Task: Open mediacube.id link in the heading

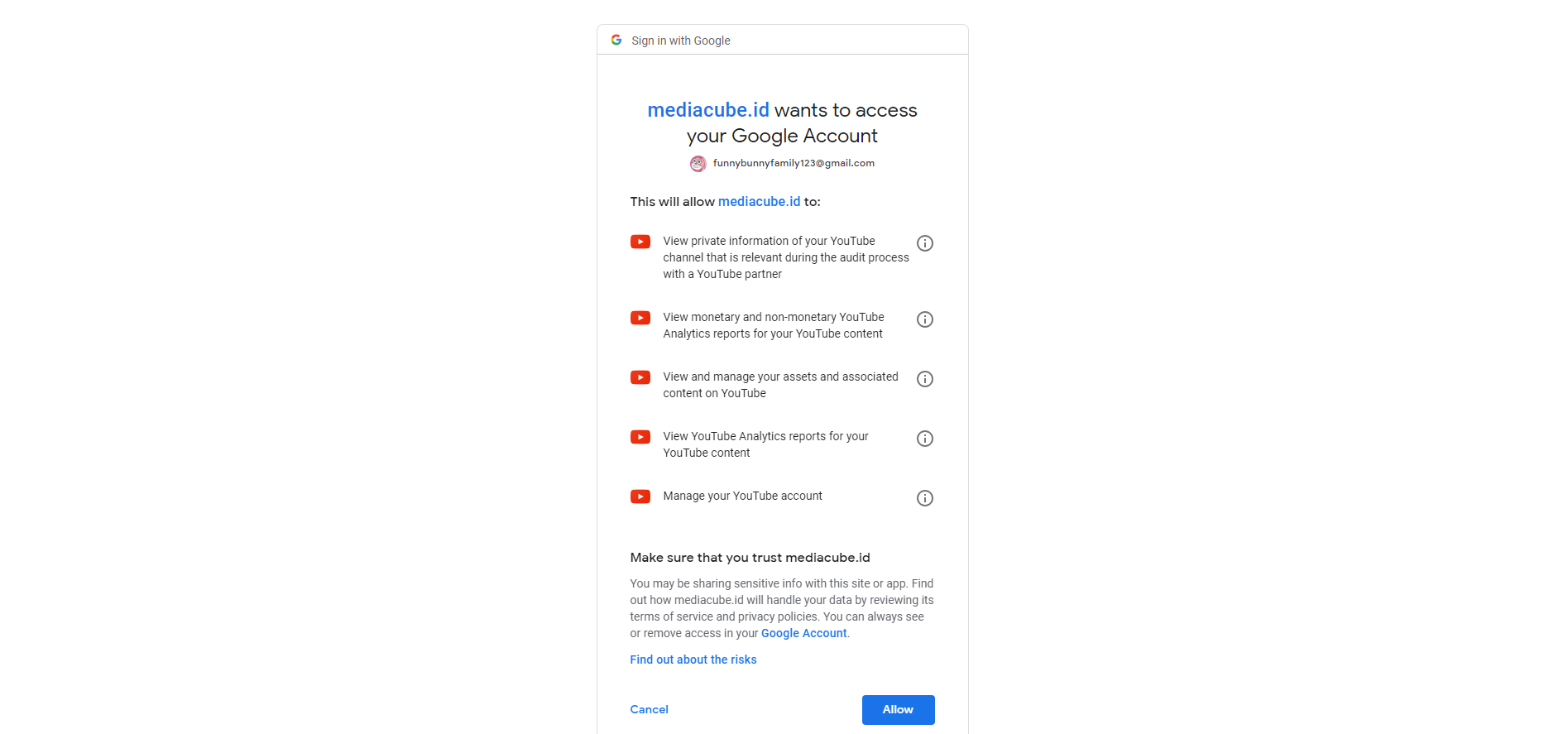Action: point(708,110)
